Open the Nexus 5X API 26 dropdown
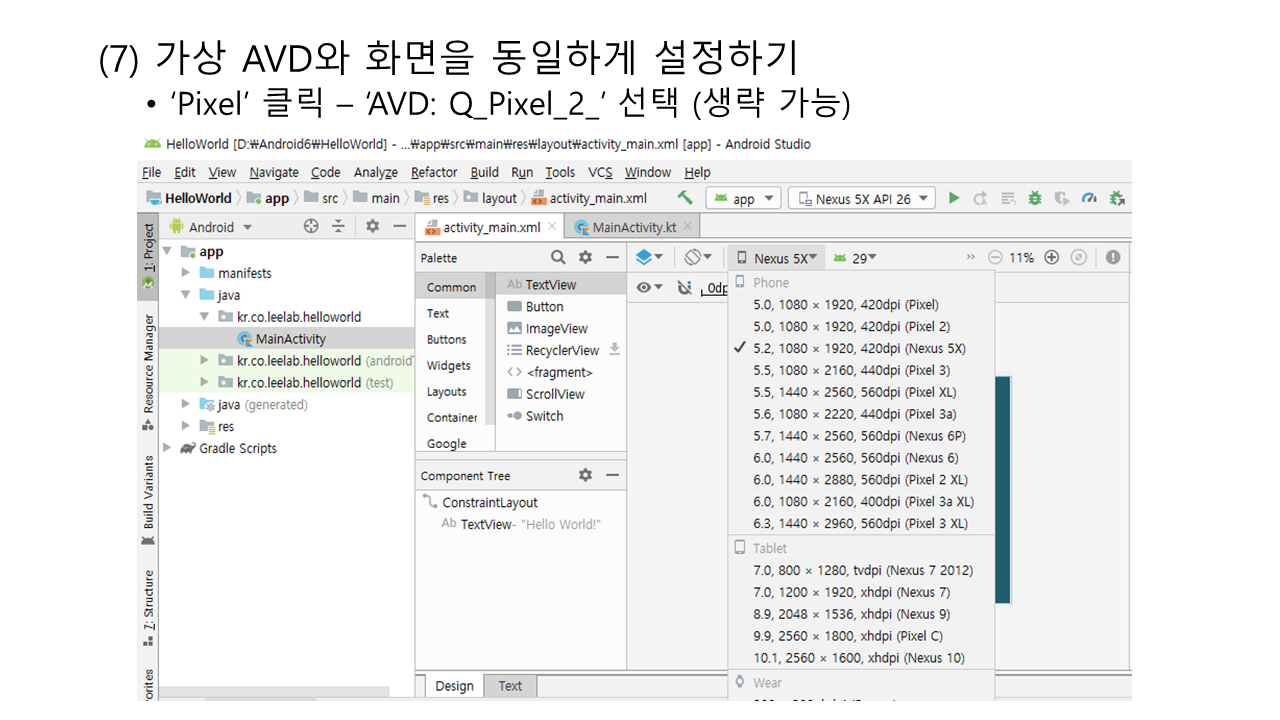 862,199
